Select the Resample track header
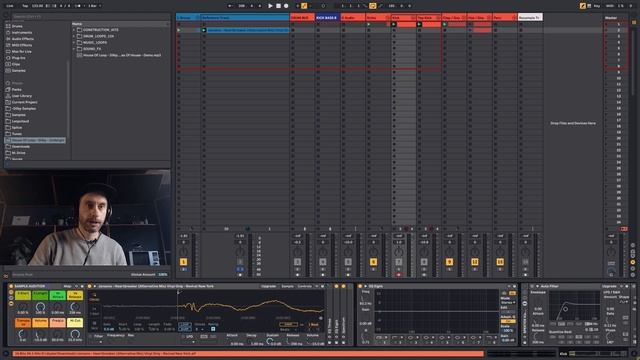 (x=530, y=18)
